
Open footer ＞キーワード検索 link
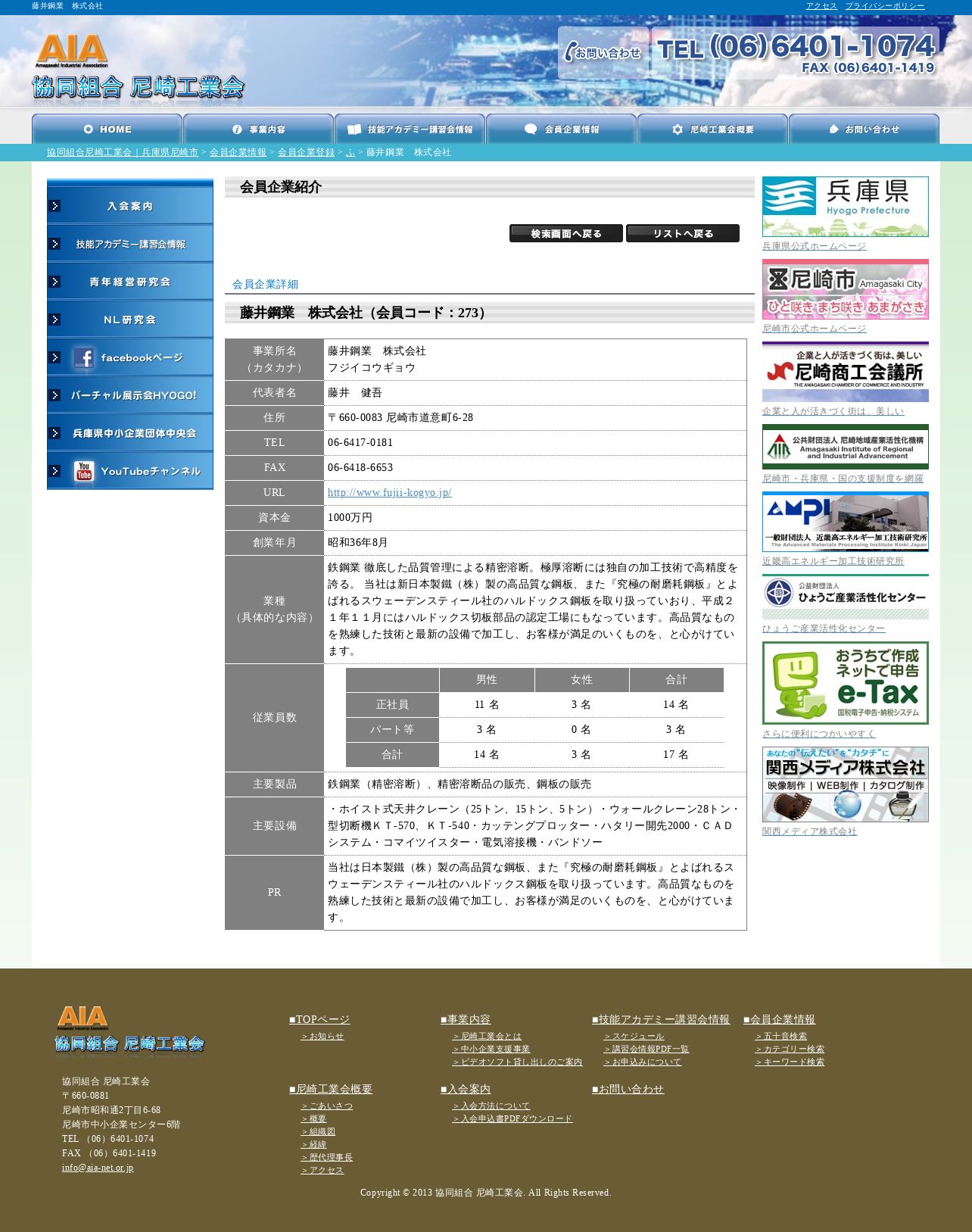pos(790,1062)
